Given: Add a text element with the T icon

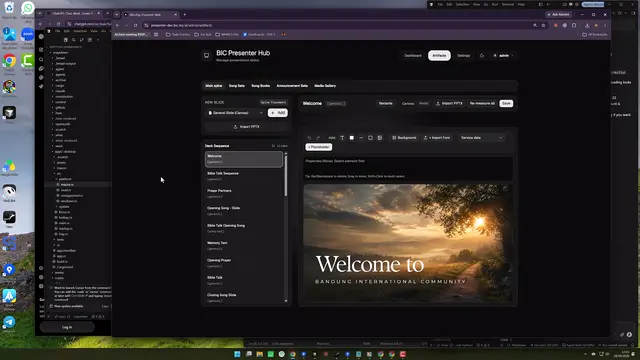Looking at the screenshot, I should pyautogui.click(x=342, y=138).
